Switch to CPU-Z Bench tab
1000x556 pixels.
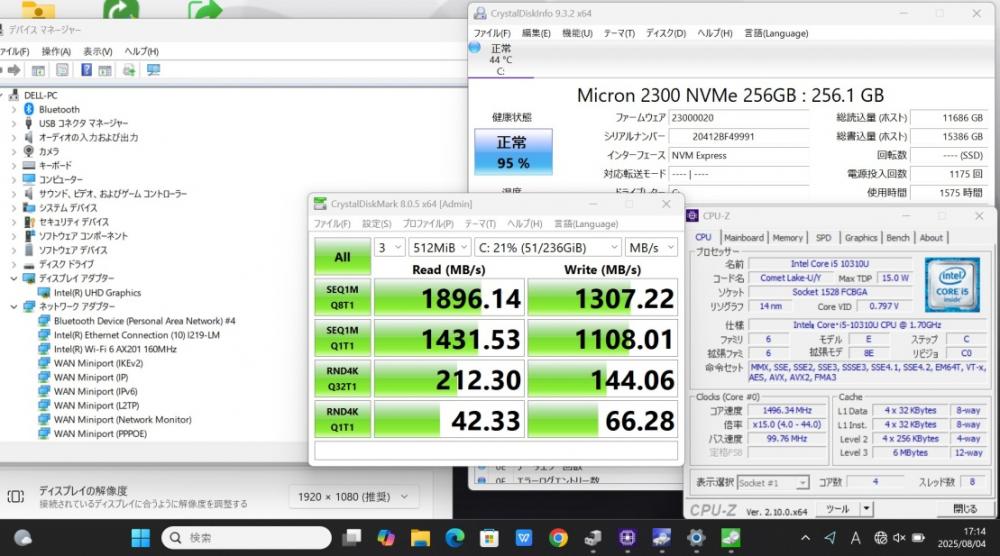coord(898,237)
